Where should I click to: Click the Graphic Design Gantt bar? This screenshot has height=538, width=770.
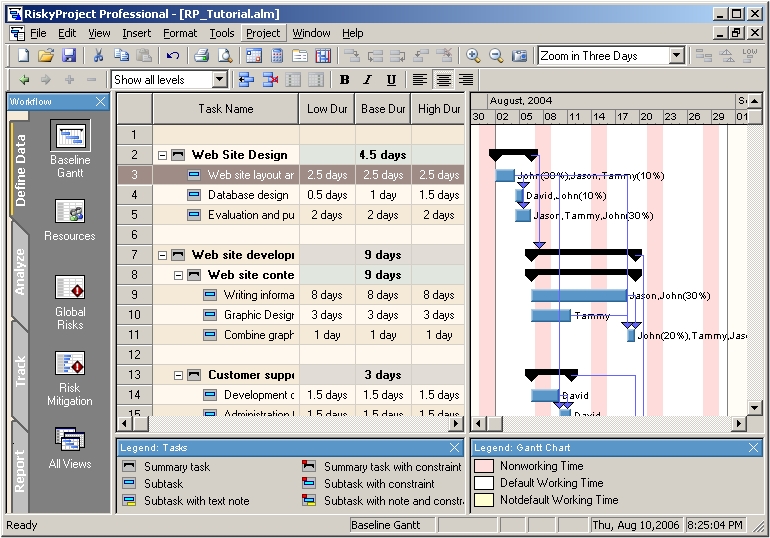point(551,316)
